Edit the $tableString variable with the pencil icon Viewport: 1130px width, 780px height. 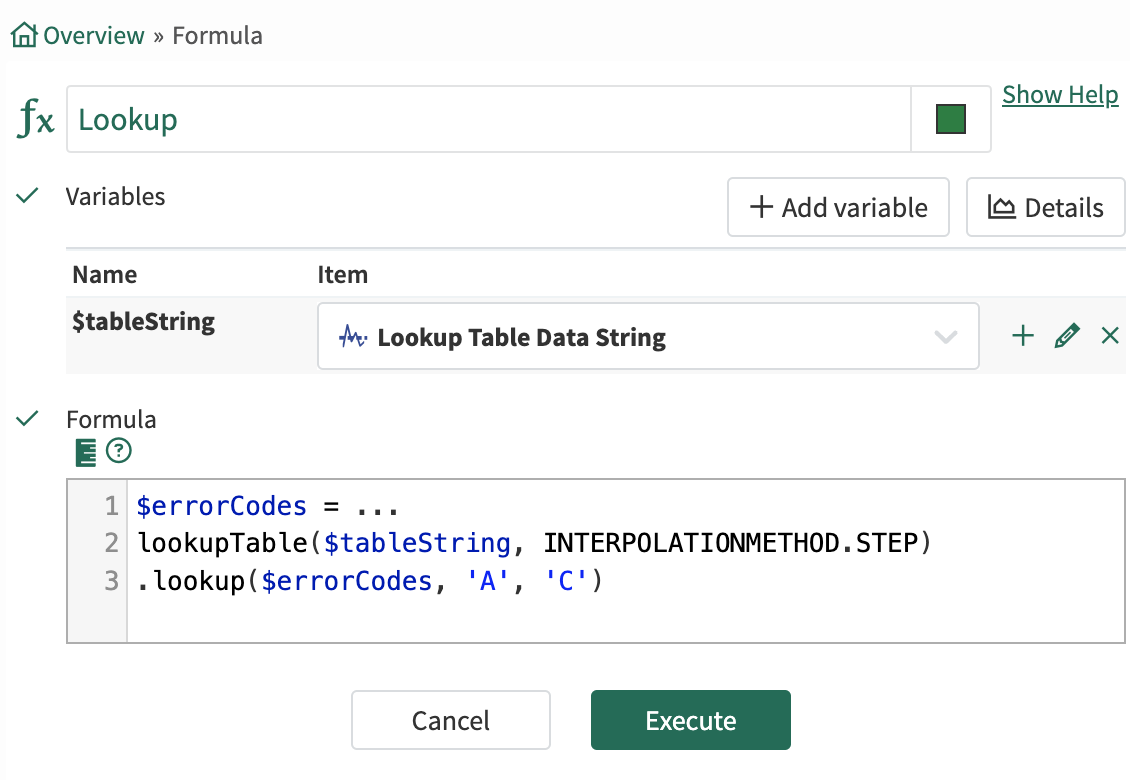(1067, 336)
